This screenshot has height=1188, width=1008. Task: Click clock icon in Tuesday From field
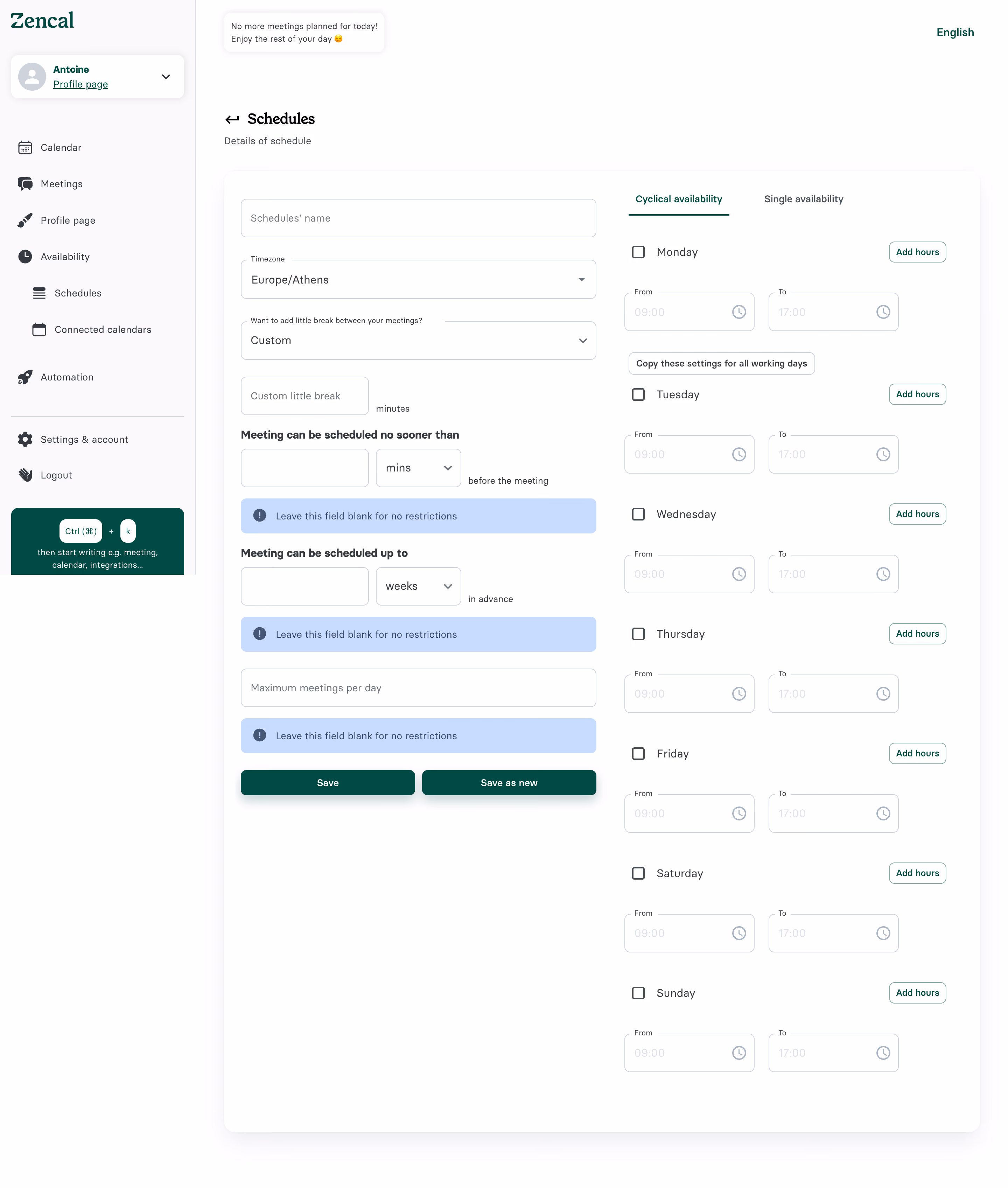(739, 454)
